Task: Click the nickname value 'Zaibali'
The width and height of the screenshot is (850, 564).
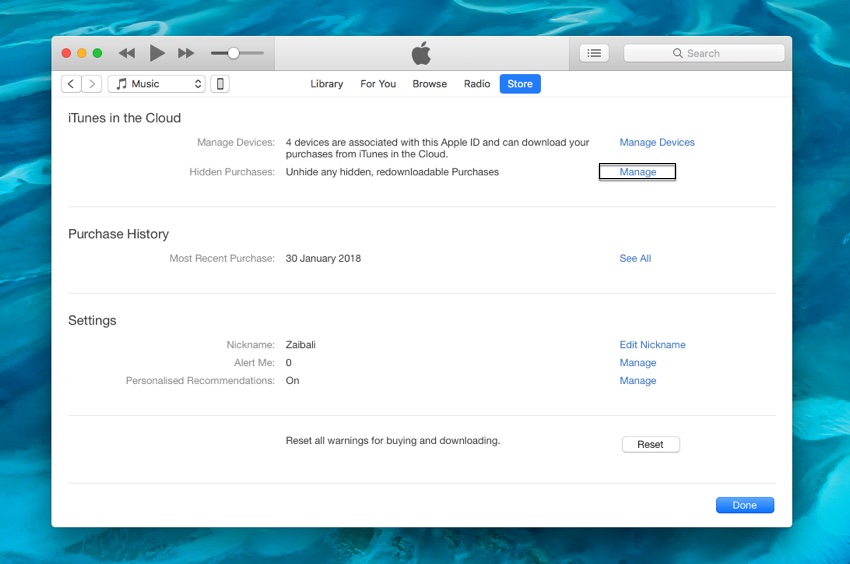Action: (x=300, y=345)
